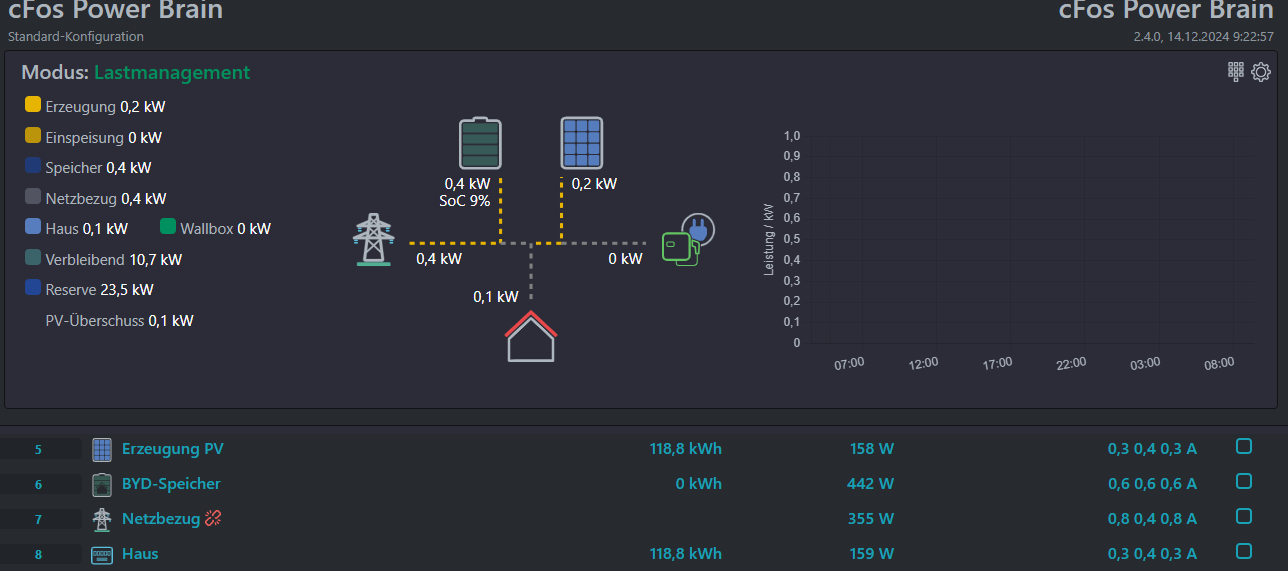
Task: Click the 0,6 0,6 0,6 A current value
Action: coord(1152,484)
